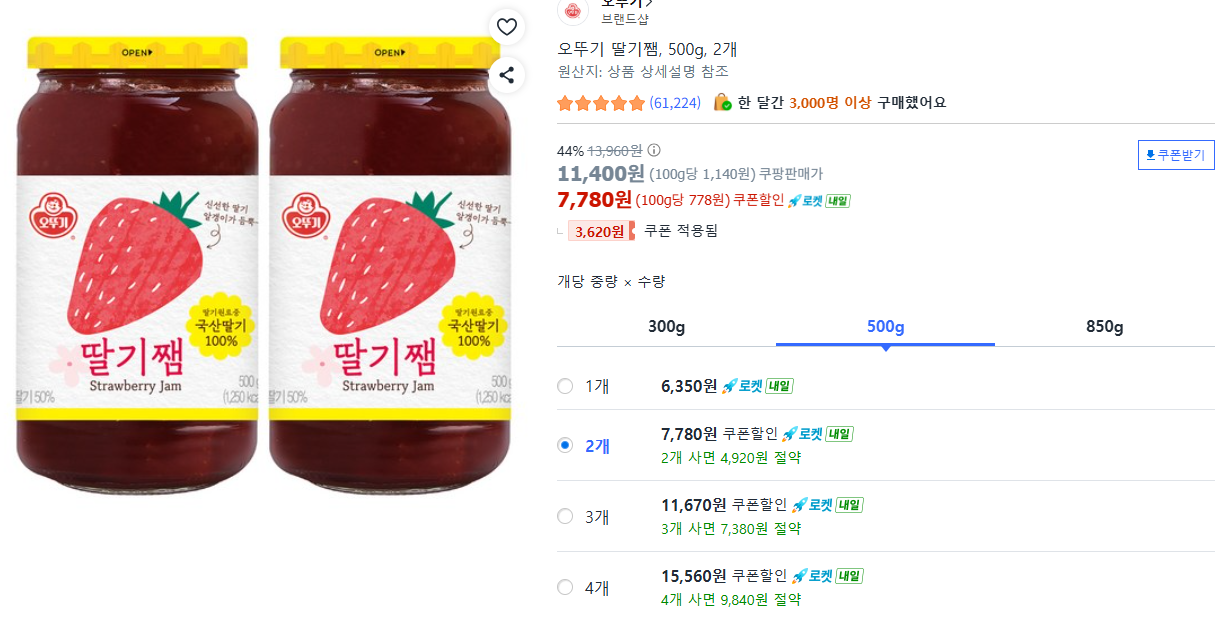
Task: Select the 4개 quantity radio option
Action: click(565, 587)
